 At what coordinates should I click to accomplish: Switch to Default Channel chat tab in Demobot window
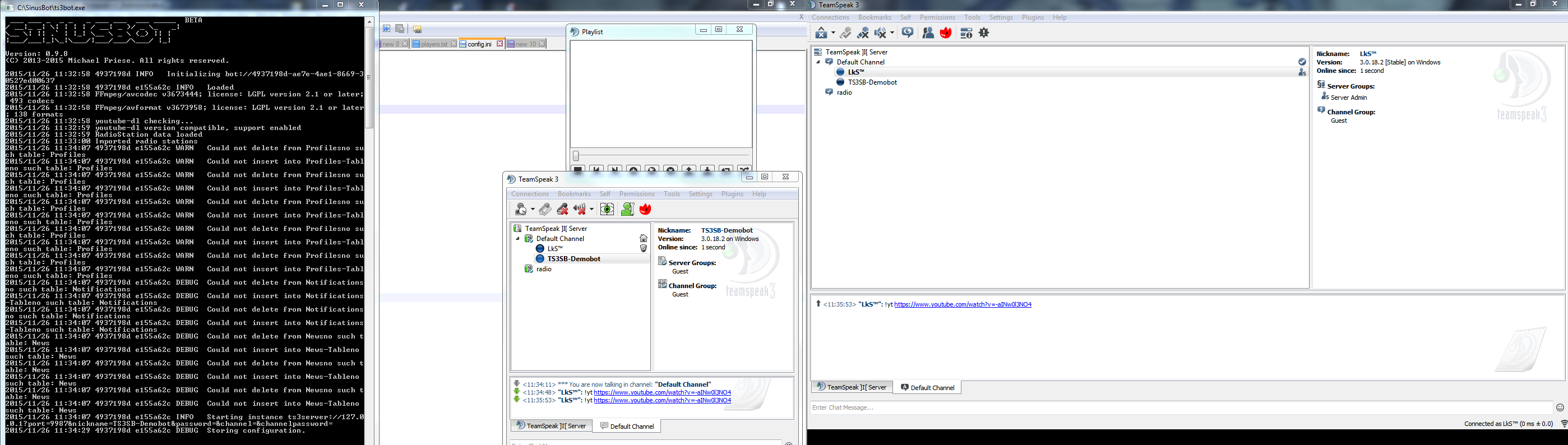626,426
